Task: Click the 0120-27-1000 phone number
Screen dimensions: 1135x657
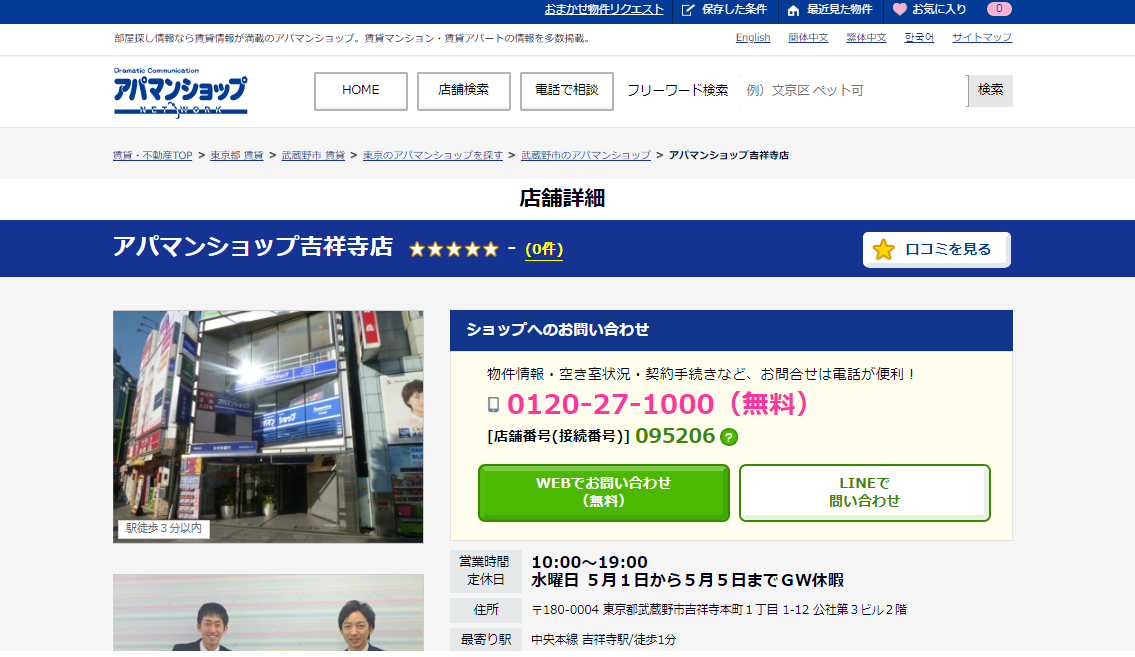Action: [610, 404]
